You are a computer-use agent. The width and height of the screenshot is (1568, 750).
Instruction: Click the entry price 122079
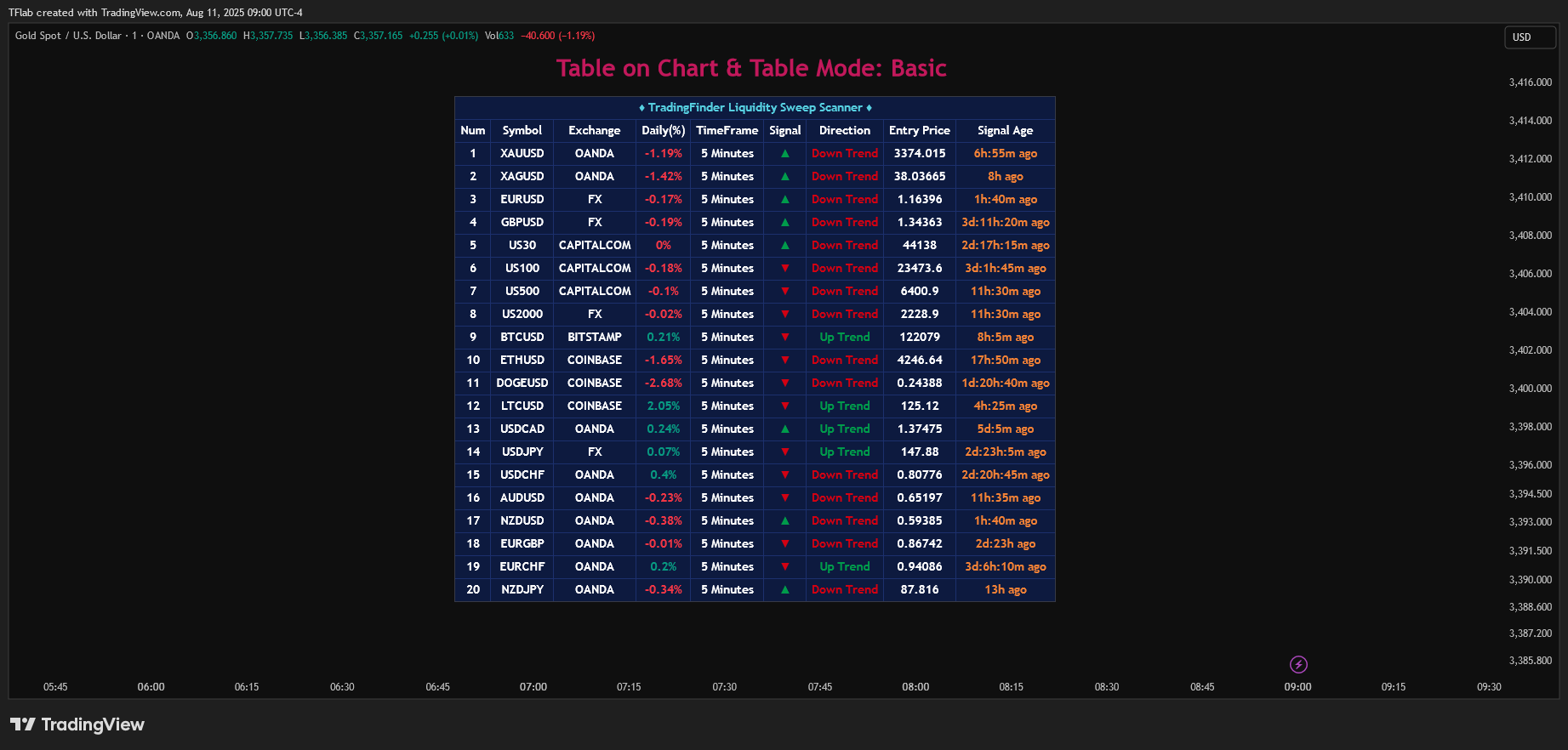tap(920, 338)
